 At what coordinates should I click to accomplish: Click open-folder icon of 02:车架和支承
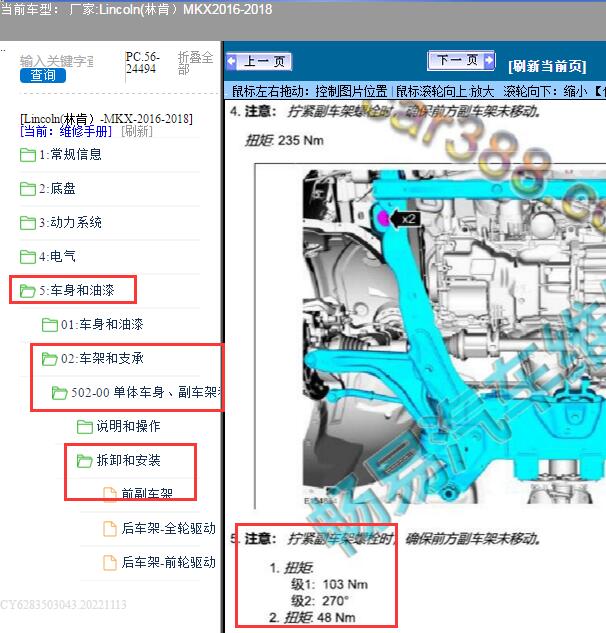[x=50, y=358]
